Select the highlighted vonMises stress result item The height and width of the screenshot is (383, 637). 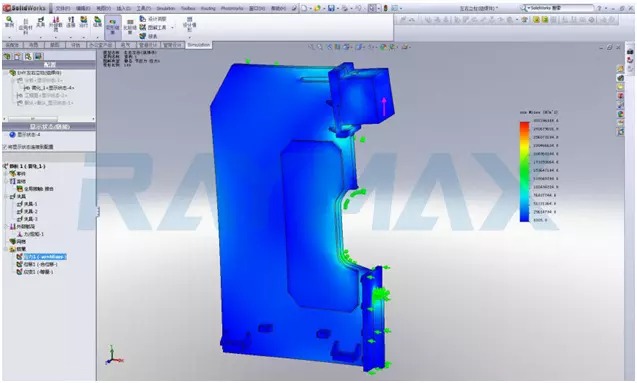point(45,257)
